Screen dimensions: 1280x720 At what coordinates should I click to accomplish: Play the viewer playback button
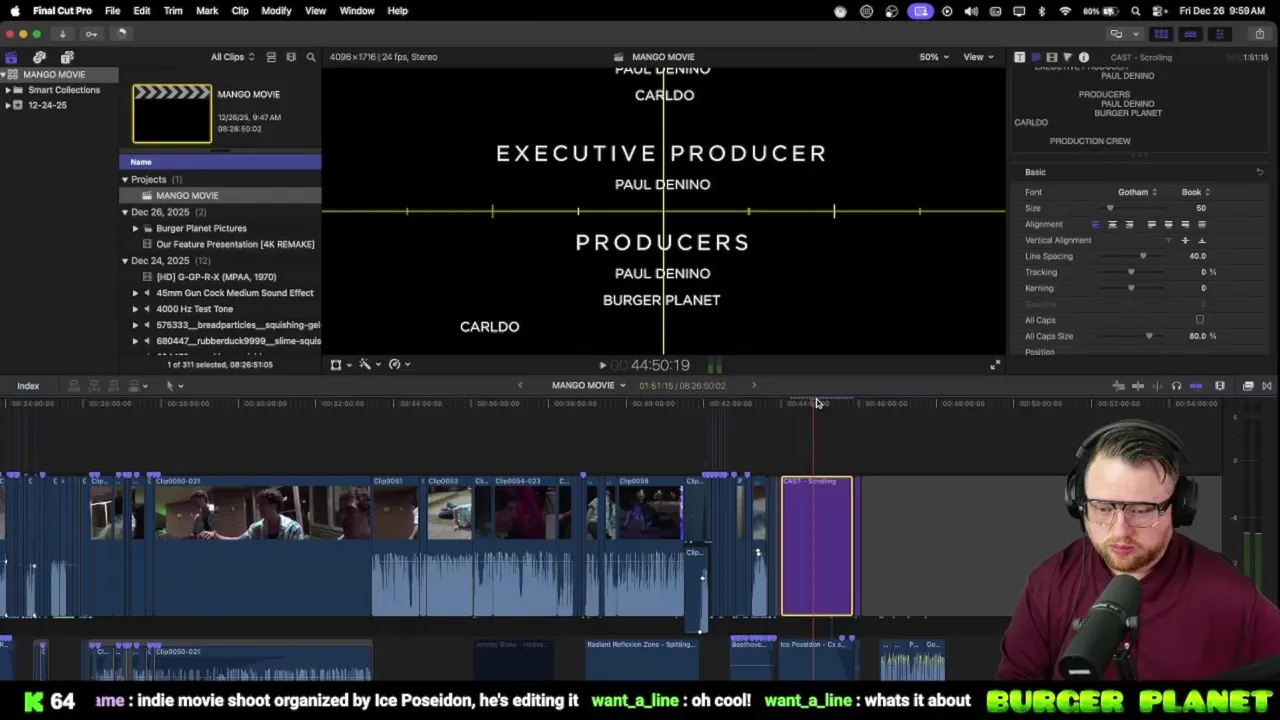pyautogui.click(x=602, y=366)
